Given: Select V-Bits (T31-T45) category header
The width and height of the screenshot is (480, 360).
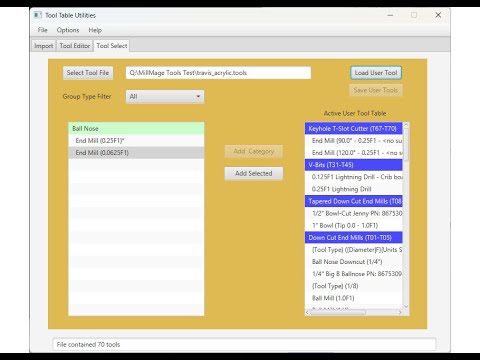Looking at the screenshot, I should click(x=354, y=165).
